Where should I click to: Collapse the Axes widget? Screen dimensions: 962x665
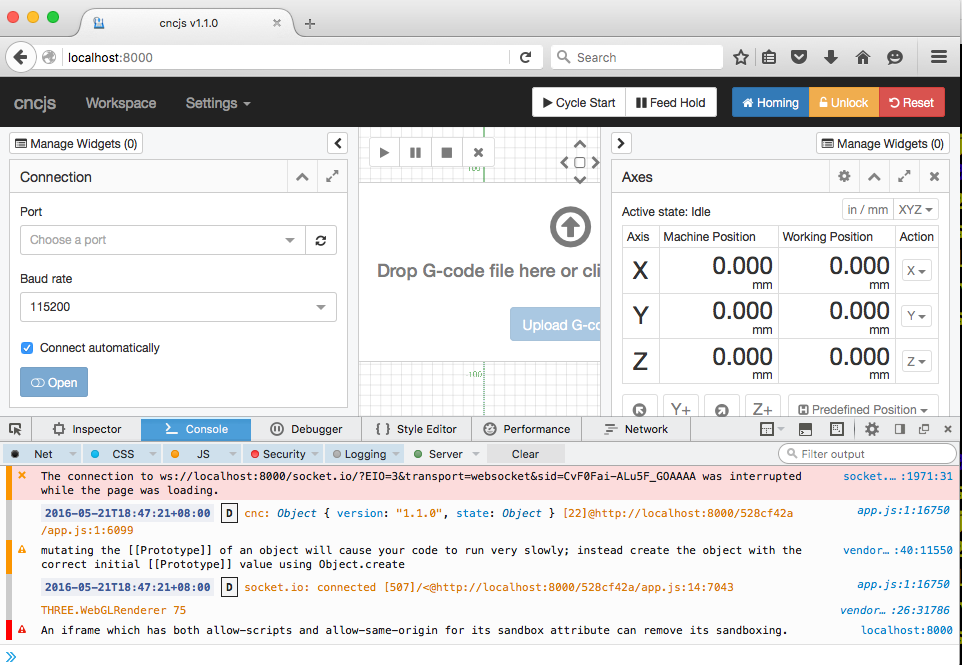874,177
